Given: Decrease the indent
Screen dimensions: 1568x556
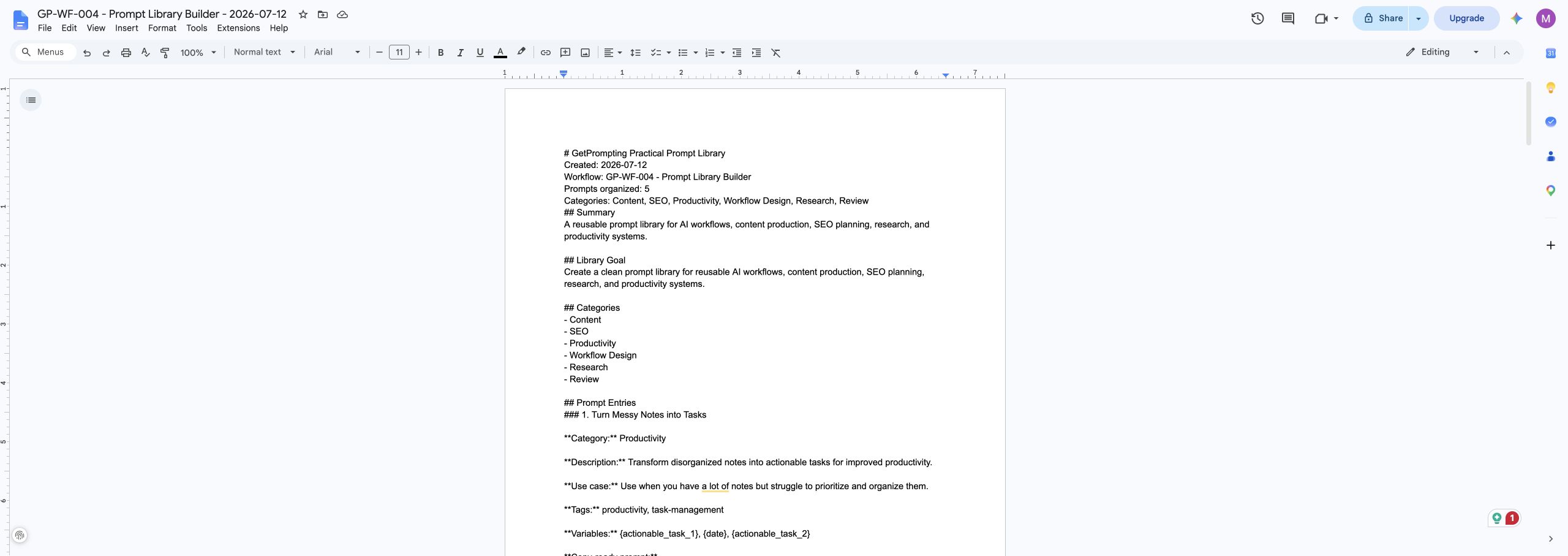Looking at the screenshot, I should pos(737,53).
